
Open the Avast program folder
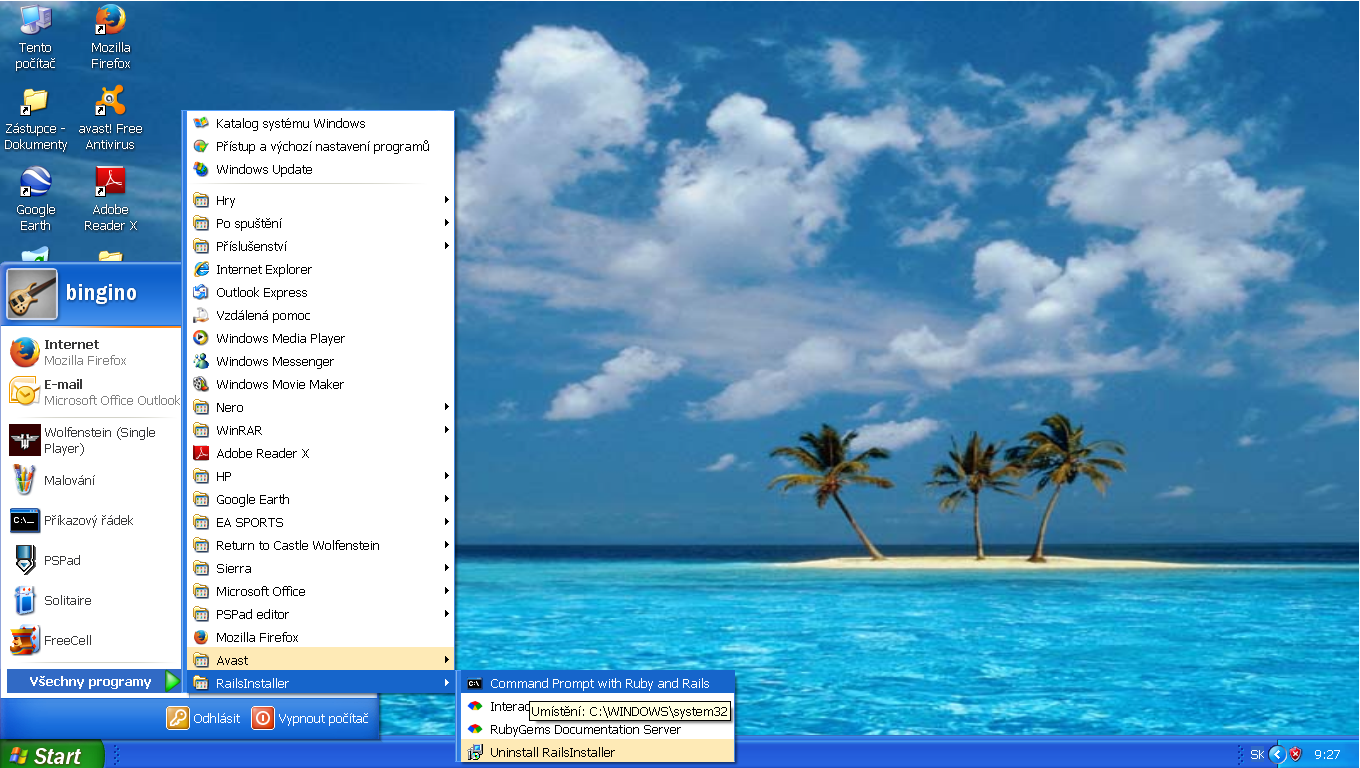[321, 660]
